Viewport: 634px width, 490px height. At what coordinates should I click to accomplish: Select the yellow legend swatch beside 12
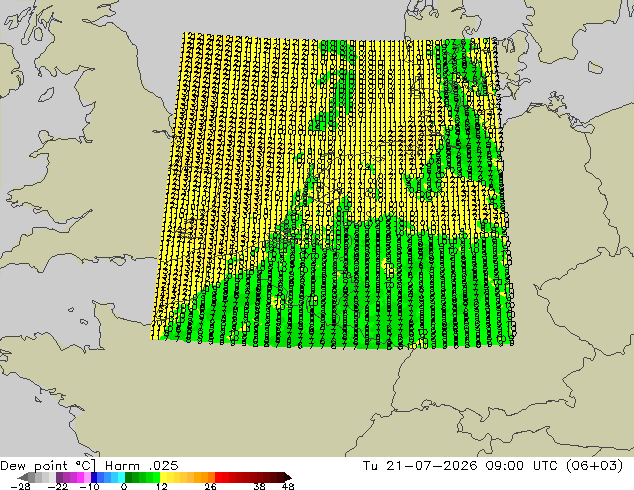point(164,477)
